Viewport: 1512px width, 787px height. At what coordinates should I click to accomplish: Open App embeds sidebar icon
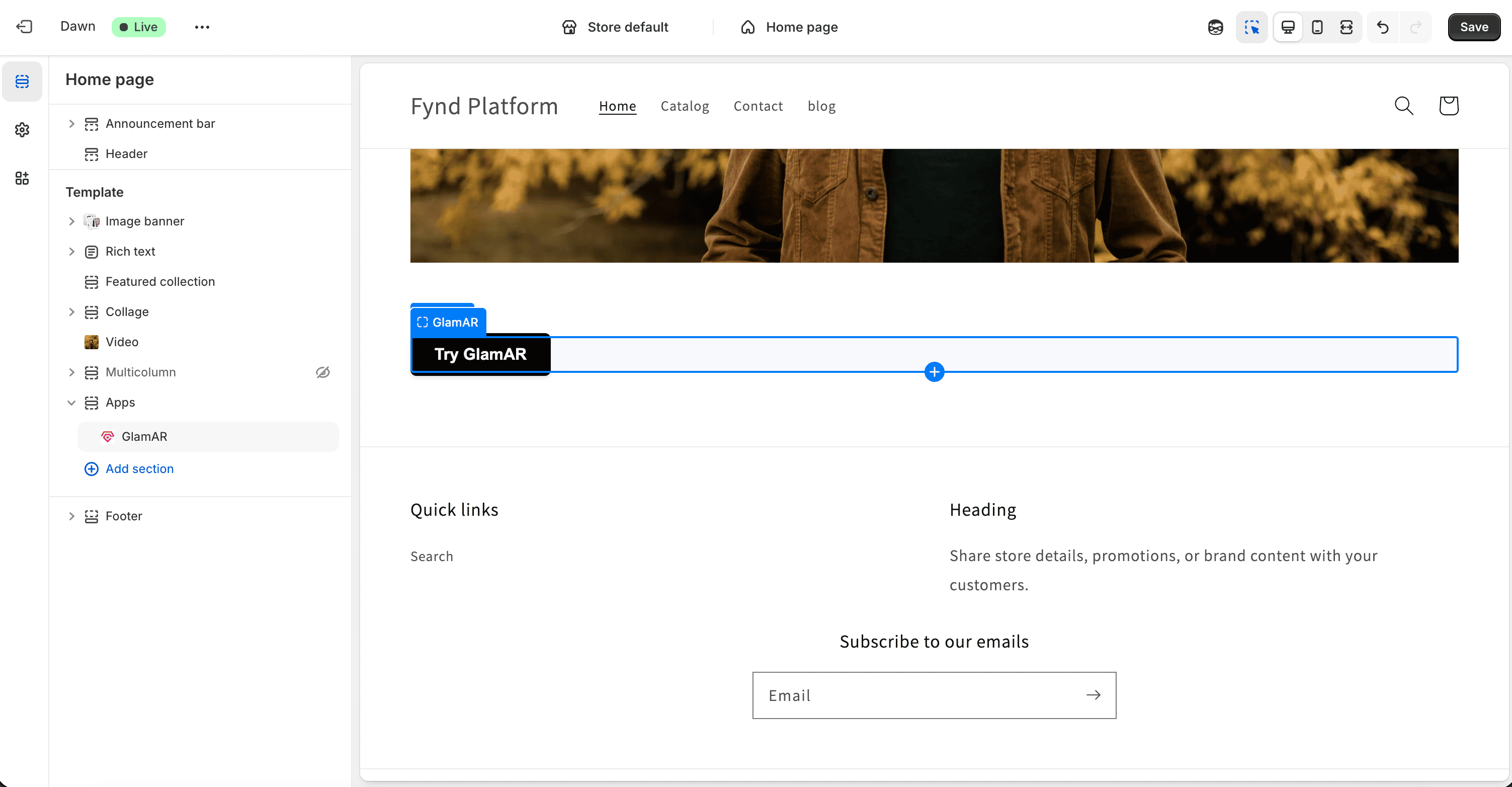(22, 178)
